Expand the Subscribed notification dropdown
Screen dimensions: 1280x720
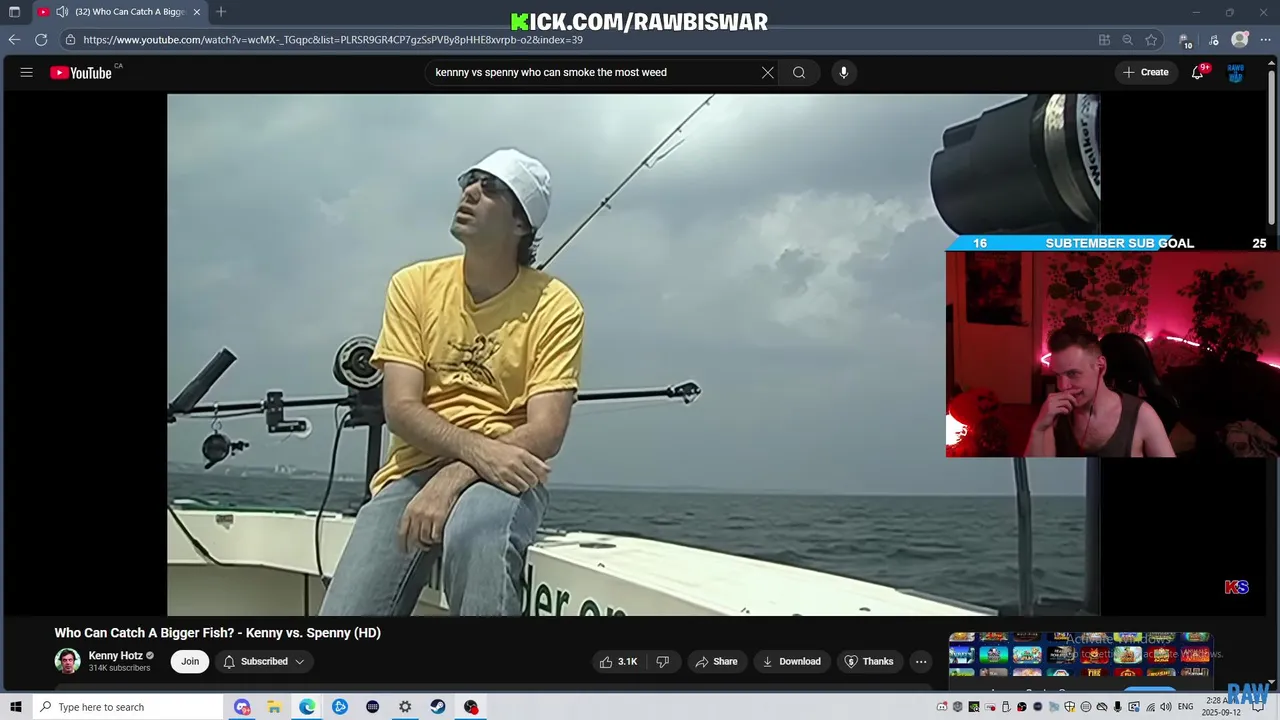pyautogui.click(x=264, y=661)
